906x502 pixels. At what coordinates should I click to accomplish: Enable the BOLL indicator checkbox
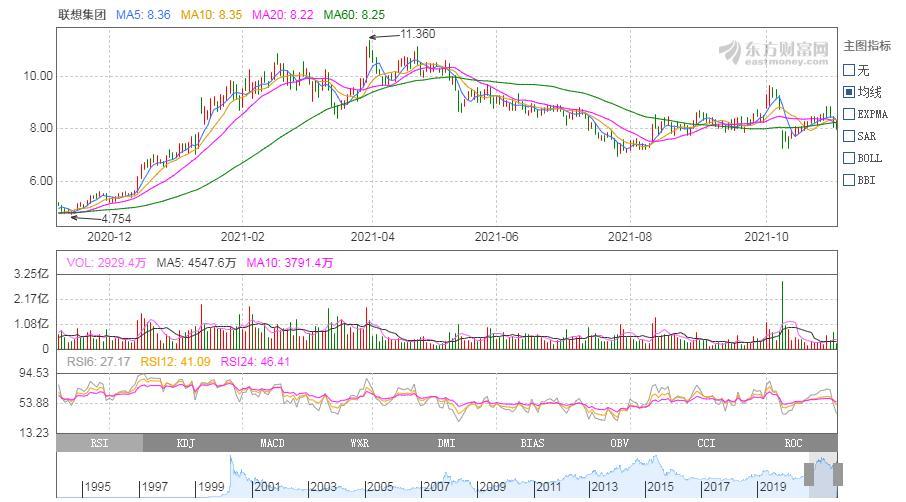click(849, 158)
